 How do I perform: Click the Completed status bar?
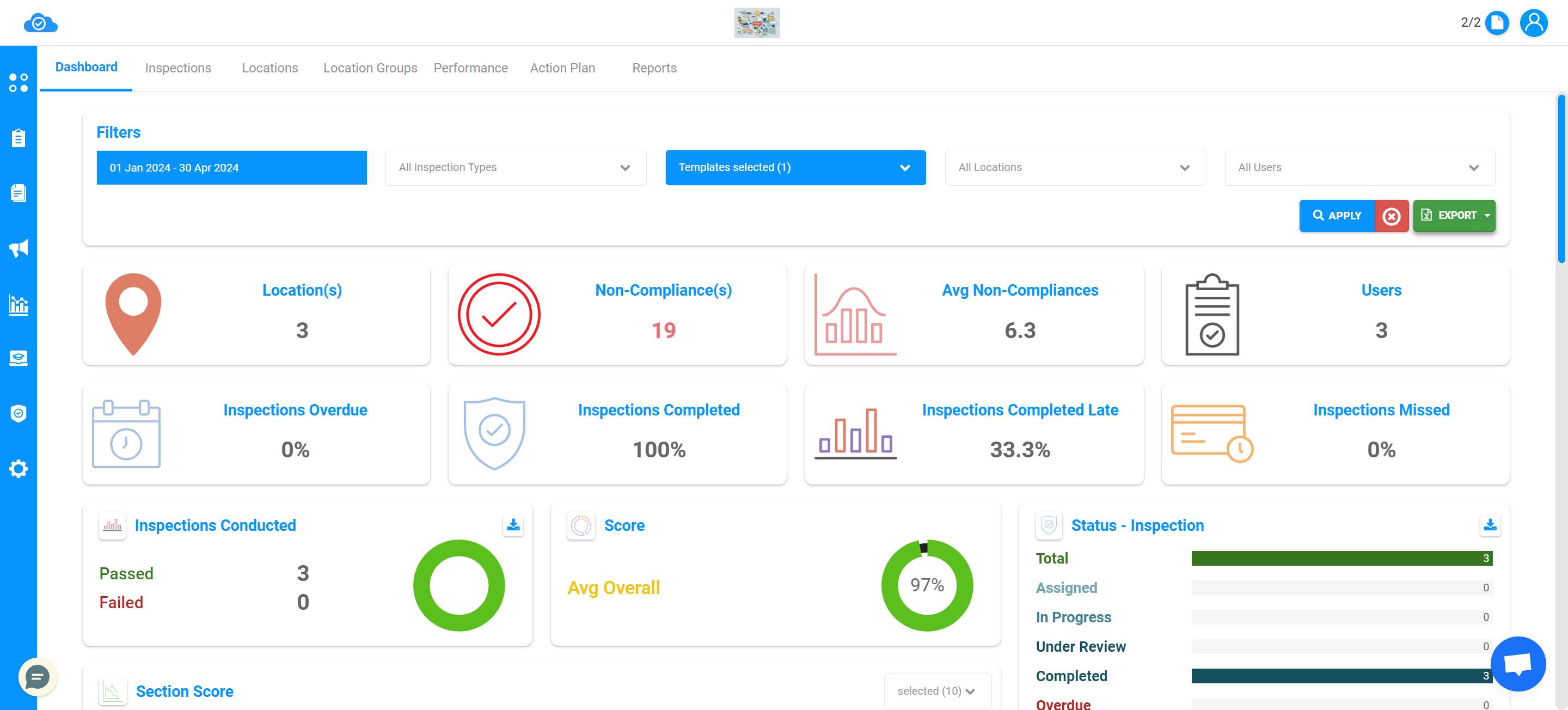[1342, 676]
